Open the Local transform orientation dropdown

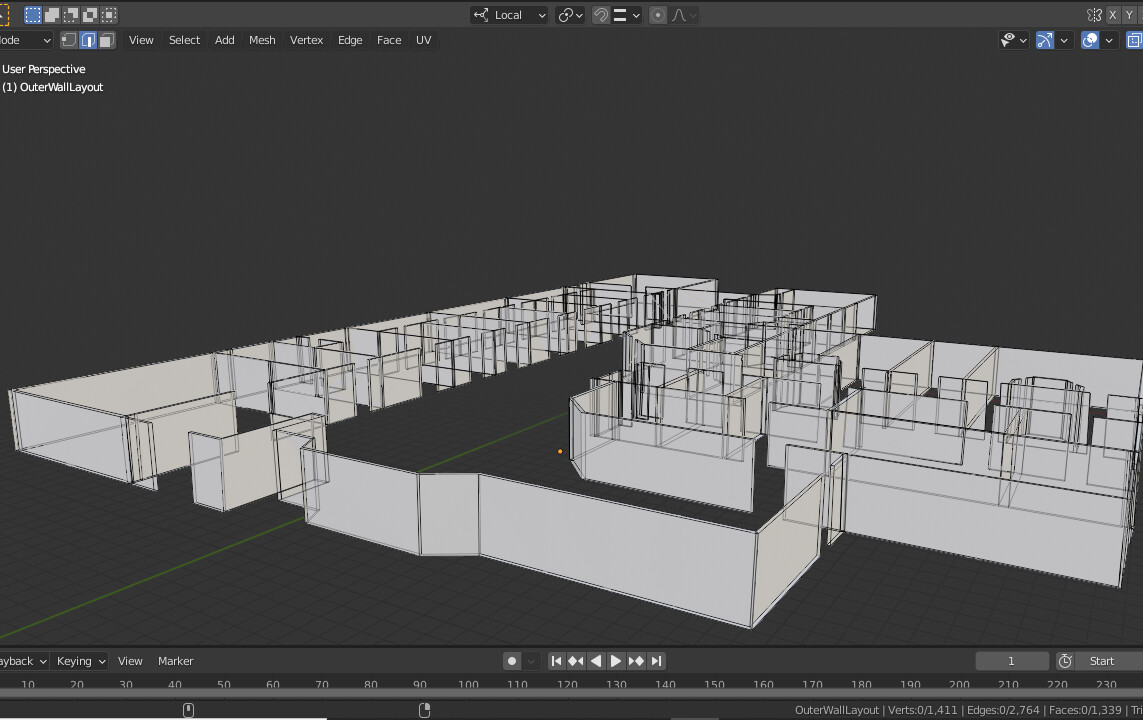click(509, 15)
